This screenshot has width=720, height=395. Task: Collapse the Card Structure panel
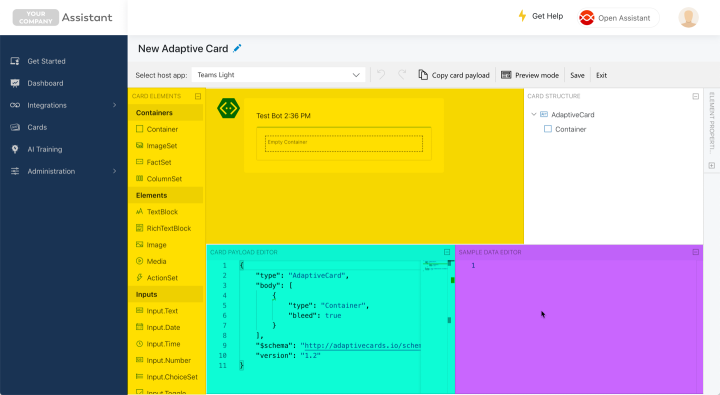pos(696,96)
